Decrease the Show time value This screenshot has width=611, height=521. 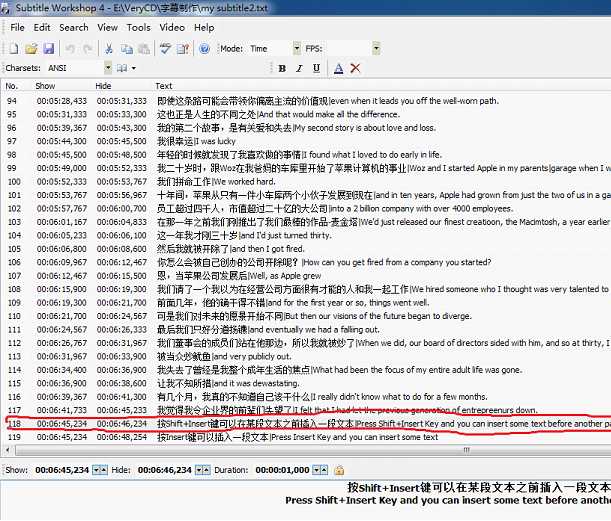(x=96, y=470)
